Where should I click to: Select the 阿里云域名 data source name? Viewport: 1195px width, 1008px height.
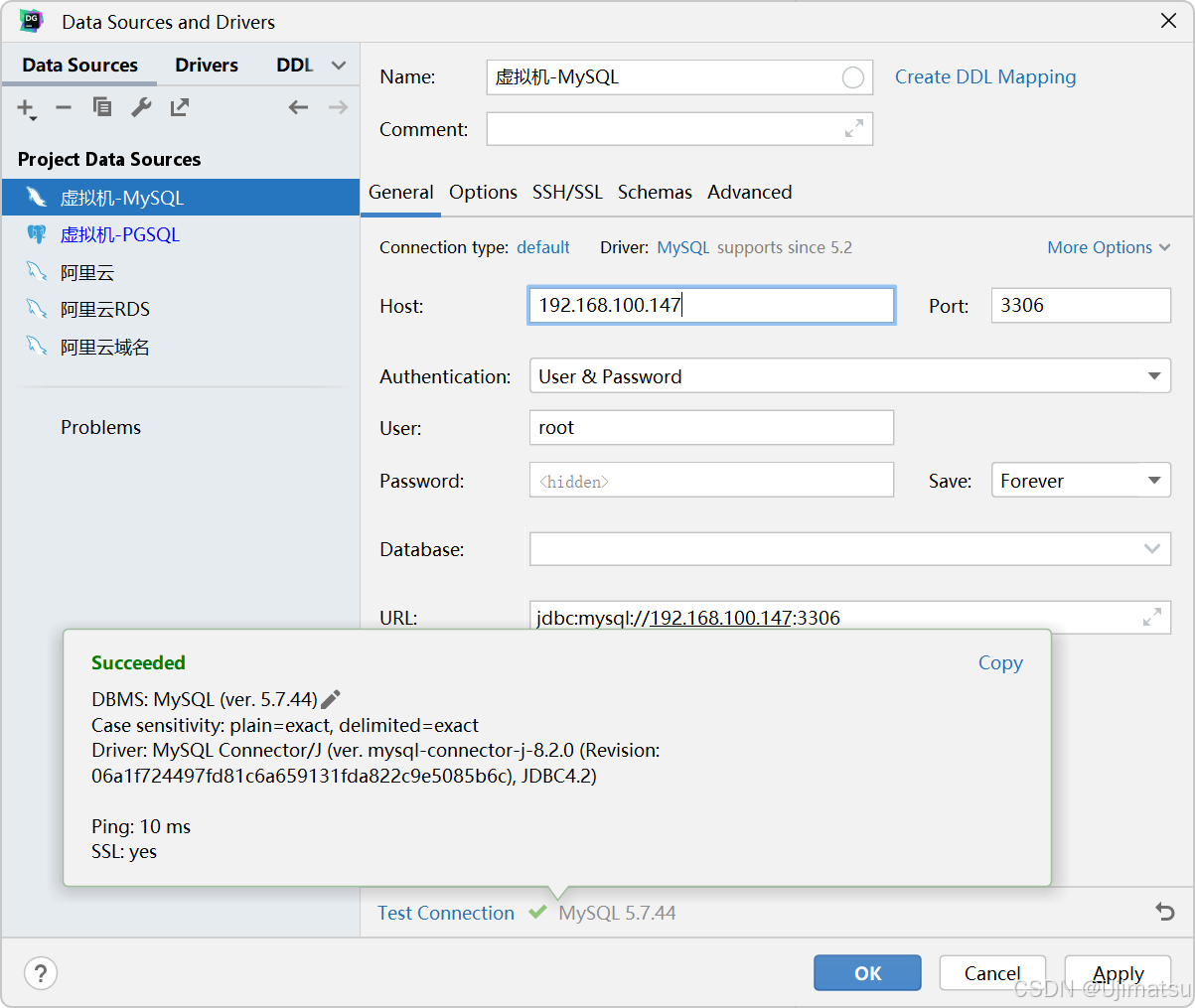click(x=105, y=348)
